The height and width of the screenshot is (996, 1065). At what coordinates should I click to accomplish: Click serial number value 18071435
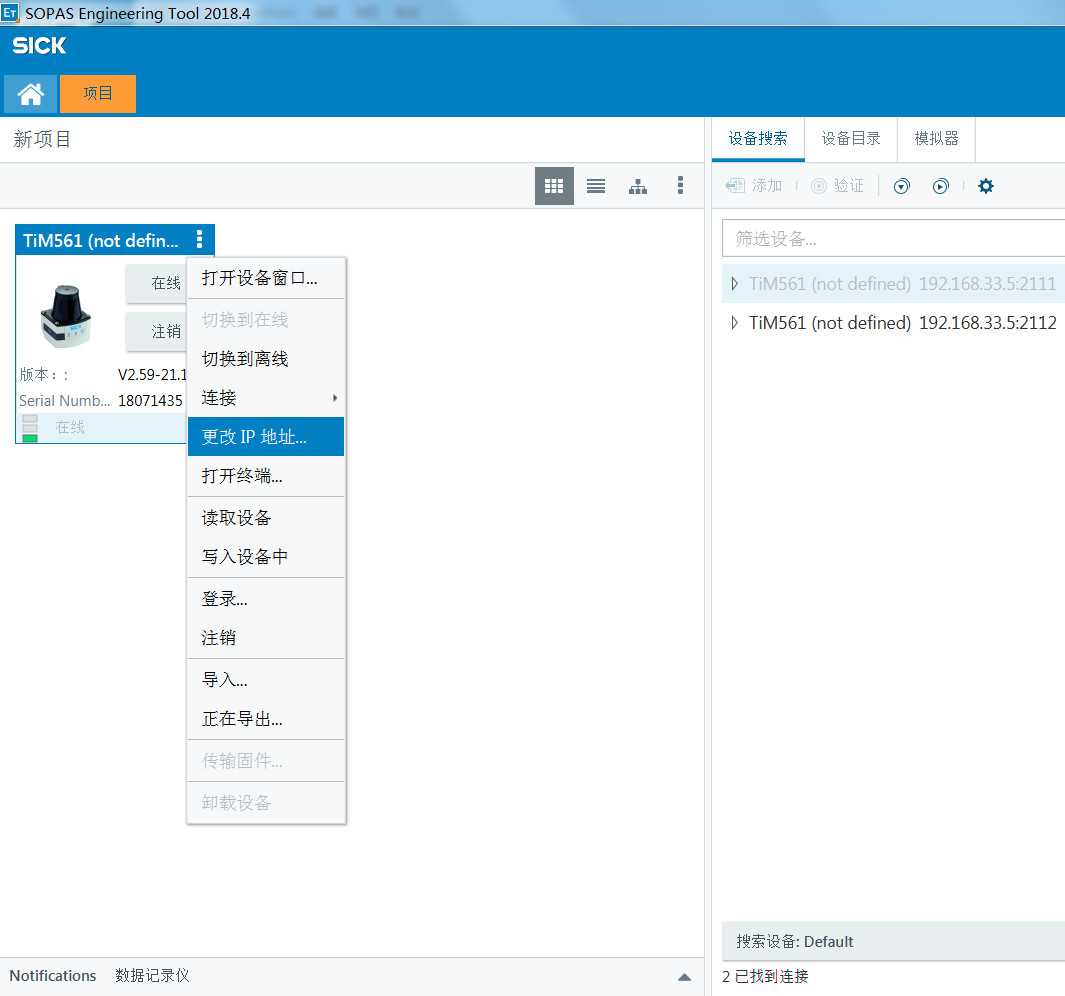[150, 401]
